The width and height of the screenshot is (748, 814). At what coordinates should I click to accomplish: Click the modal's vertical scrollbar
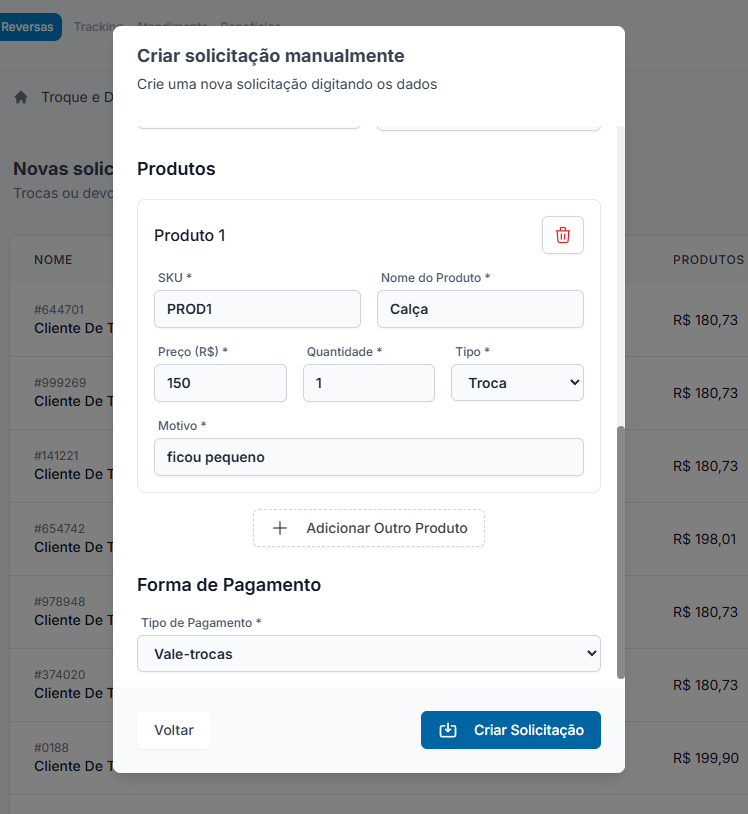[x=620, y=550]
